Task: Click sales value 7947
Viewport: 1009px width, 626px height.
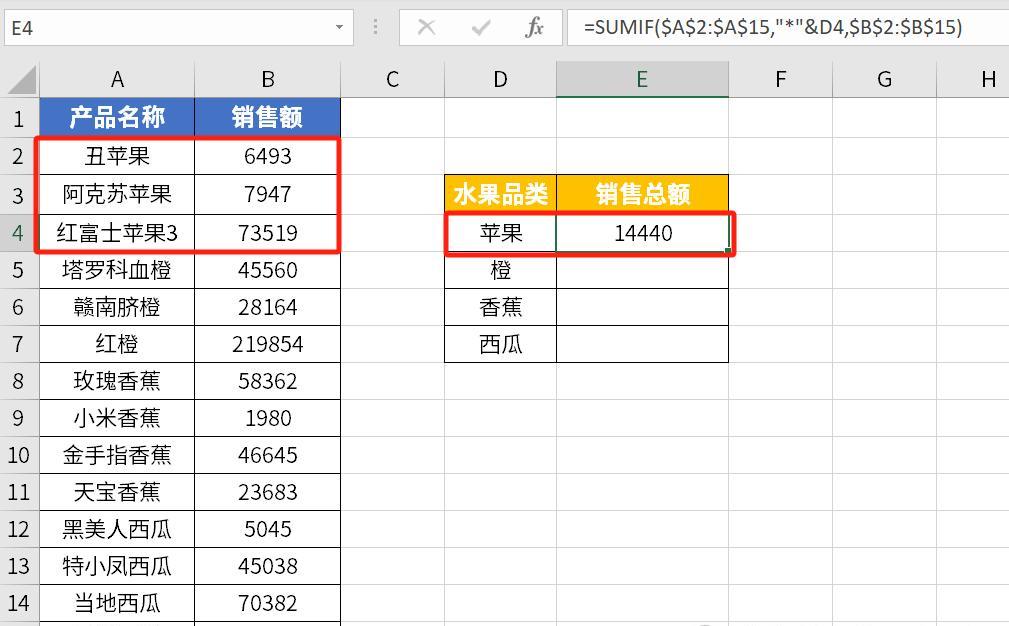Action: (267, 195)
